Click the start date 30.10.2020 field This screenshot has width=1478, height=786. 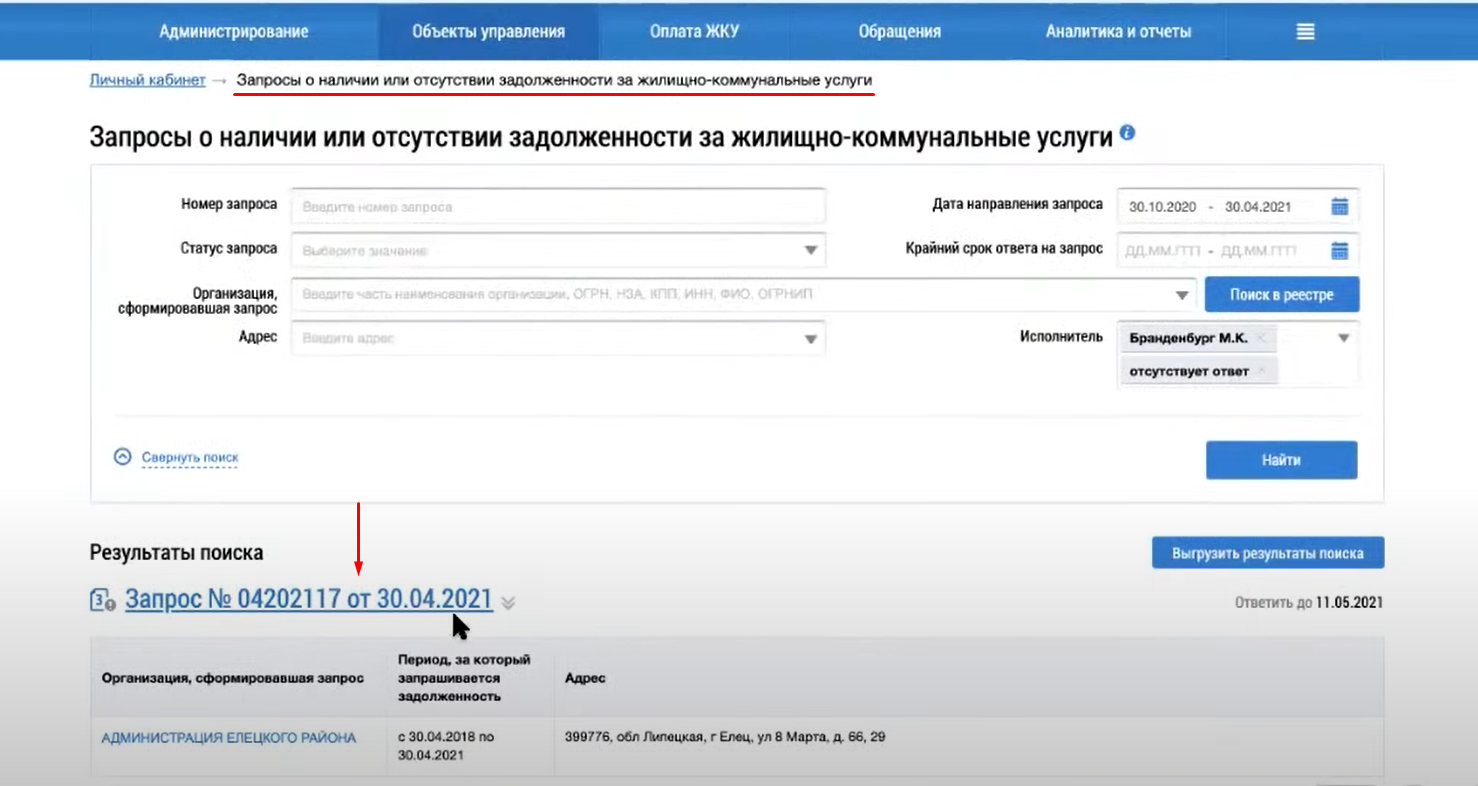pos(1163,207)
